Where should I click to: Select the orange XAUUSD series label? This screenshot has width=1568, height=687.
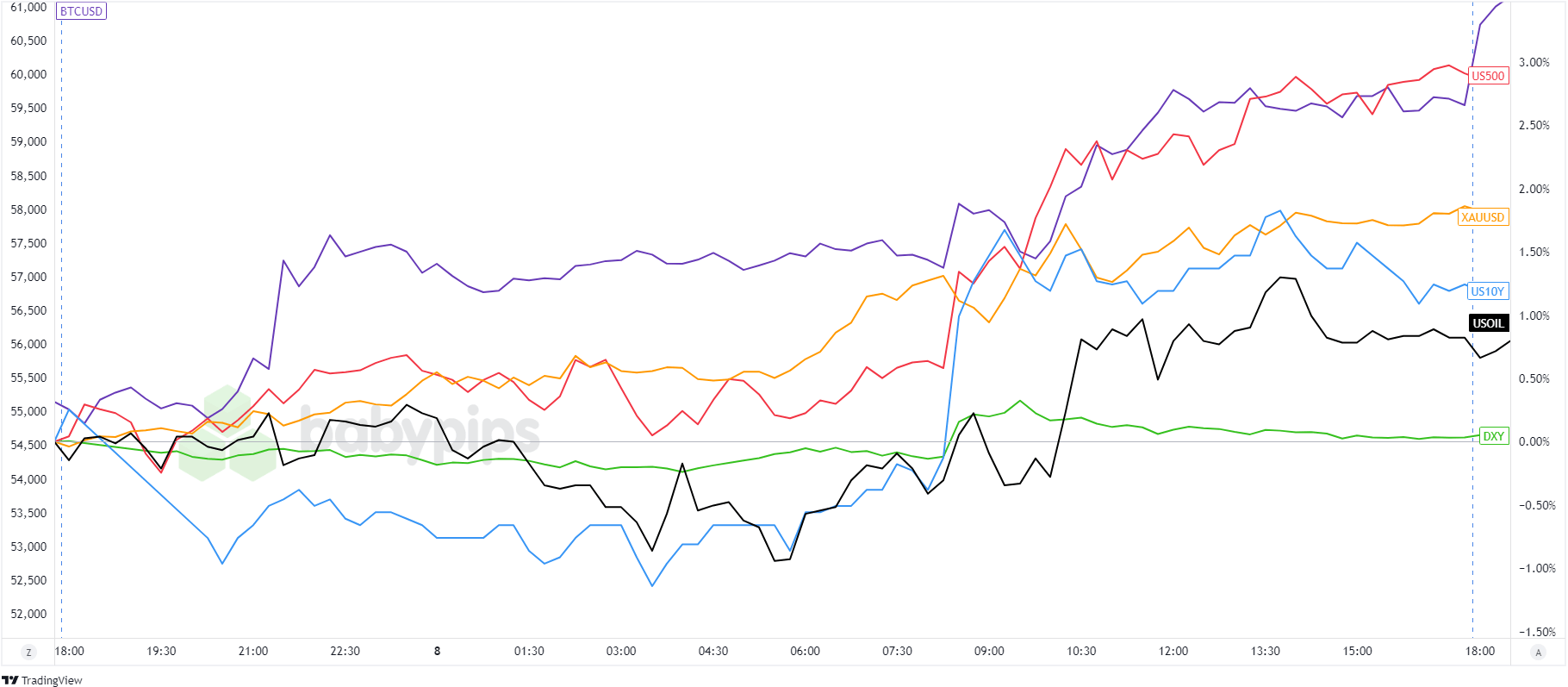[1483, 217]
